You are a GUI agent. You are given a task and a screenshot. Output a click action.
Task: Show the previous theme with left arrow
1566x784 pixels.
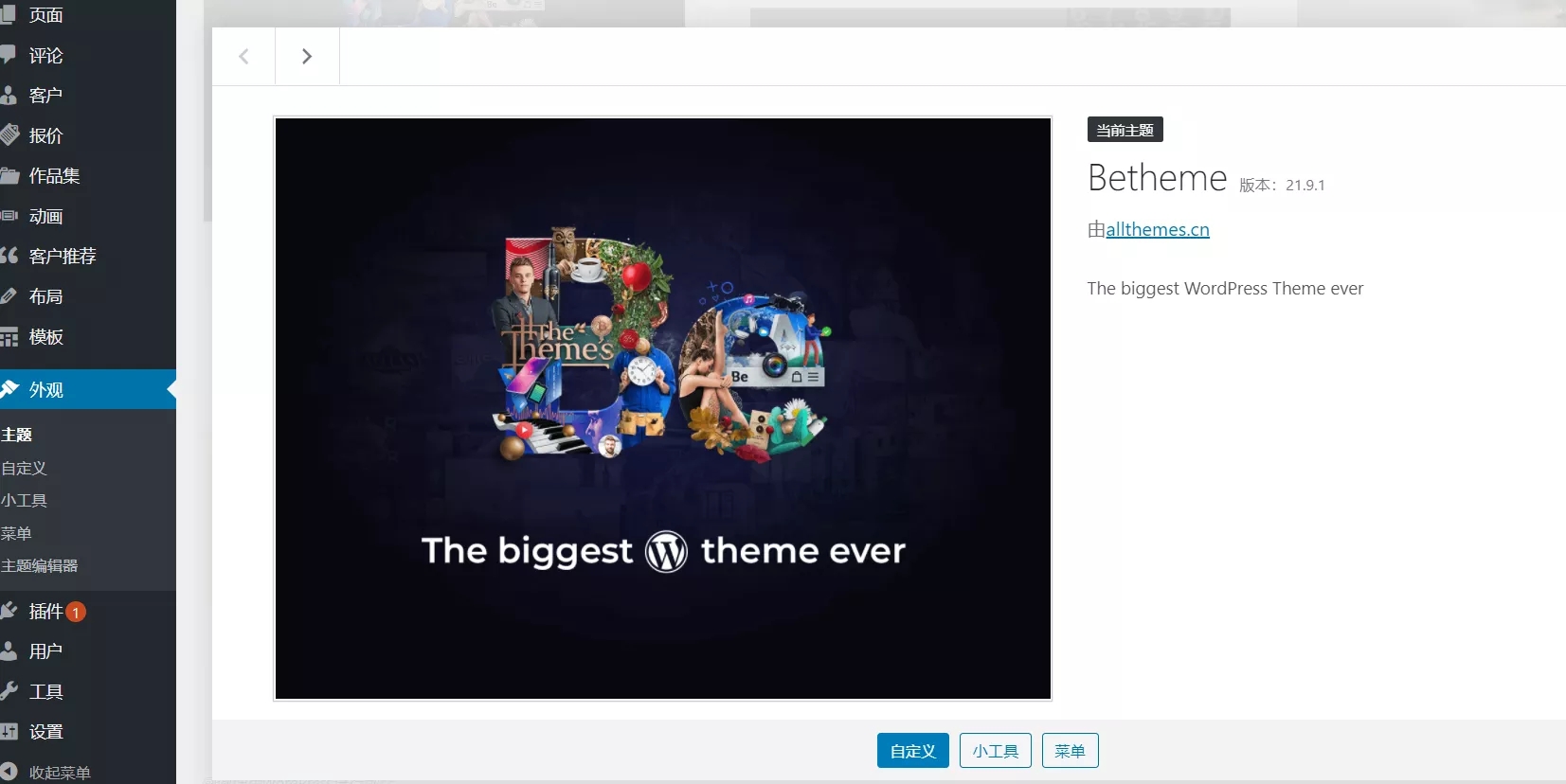tap(243, 57)
